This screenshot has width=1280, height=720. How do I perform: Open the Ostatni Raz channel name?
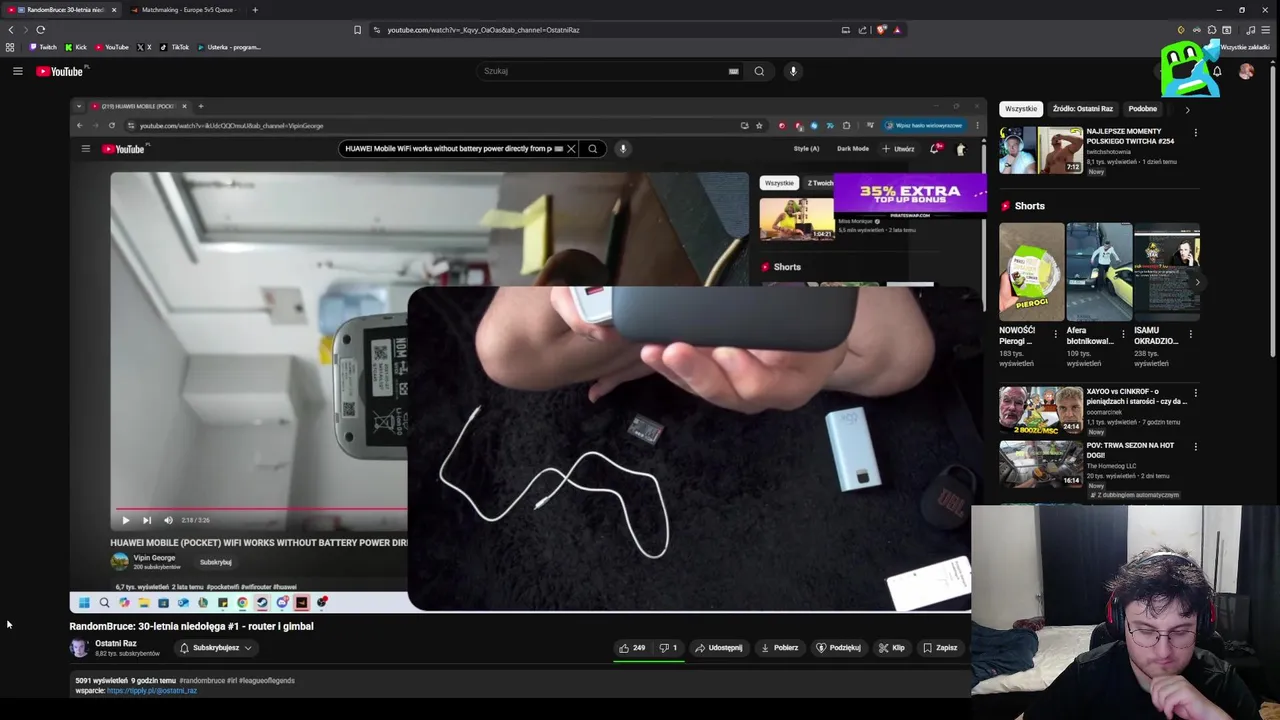(116, 643)
